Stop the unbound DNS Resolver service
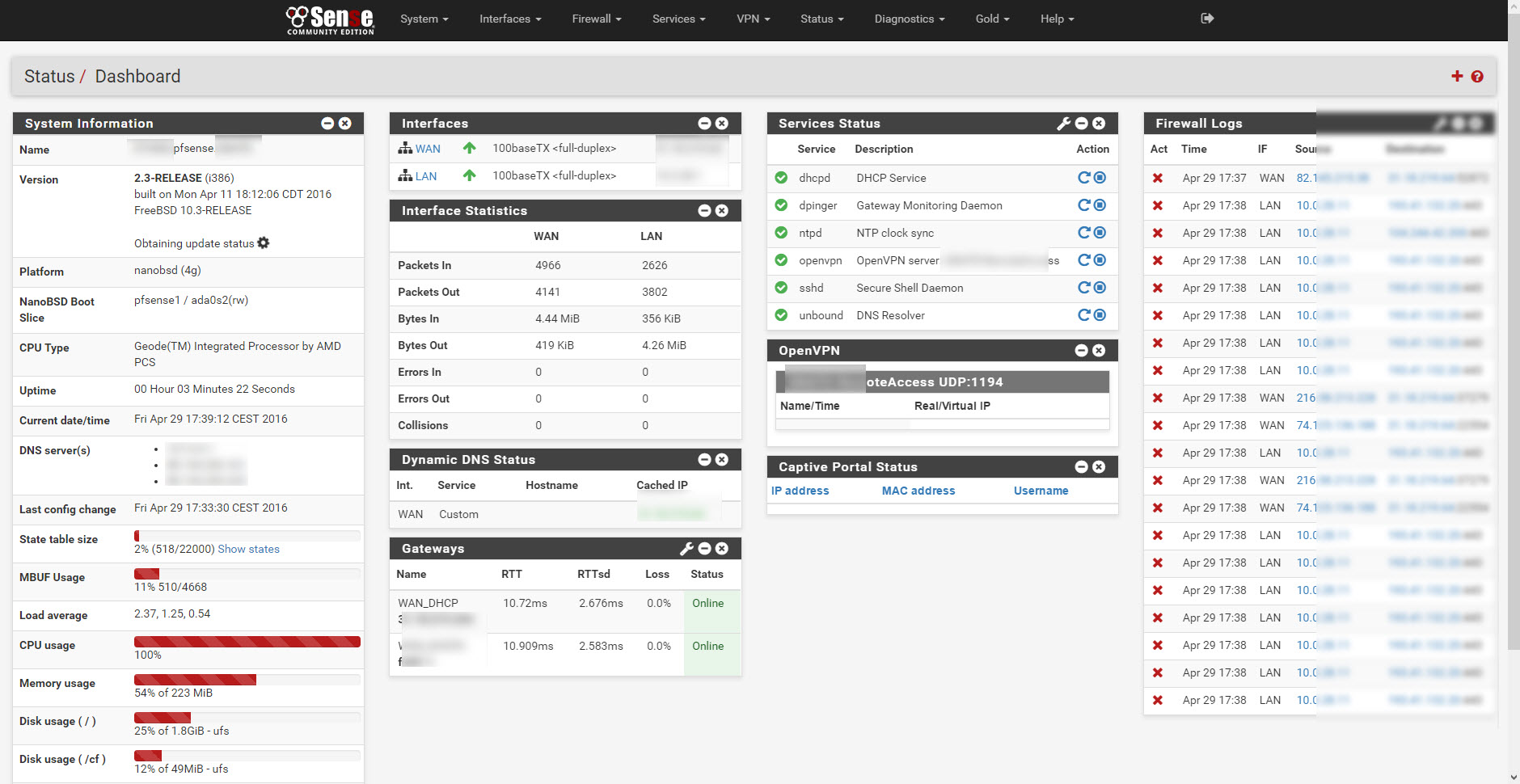 click(x=1099, y=315)
